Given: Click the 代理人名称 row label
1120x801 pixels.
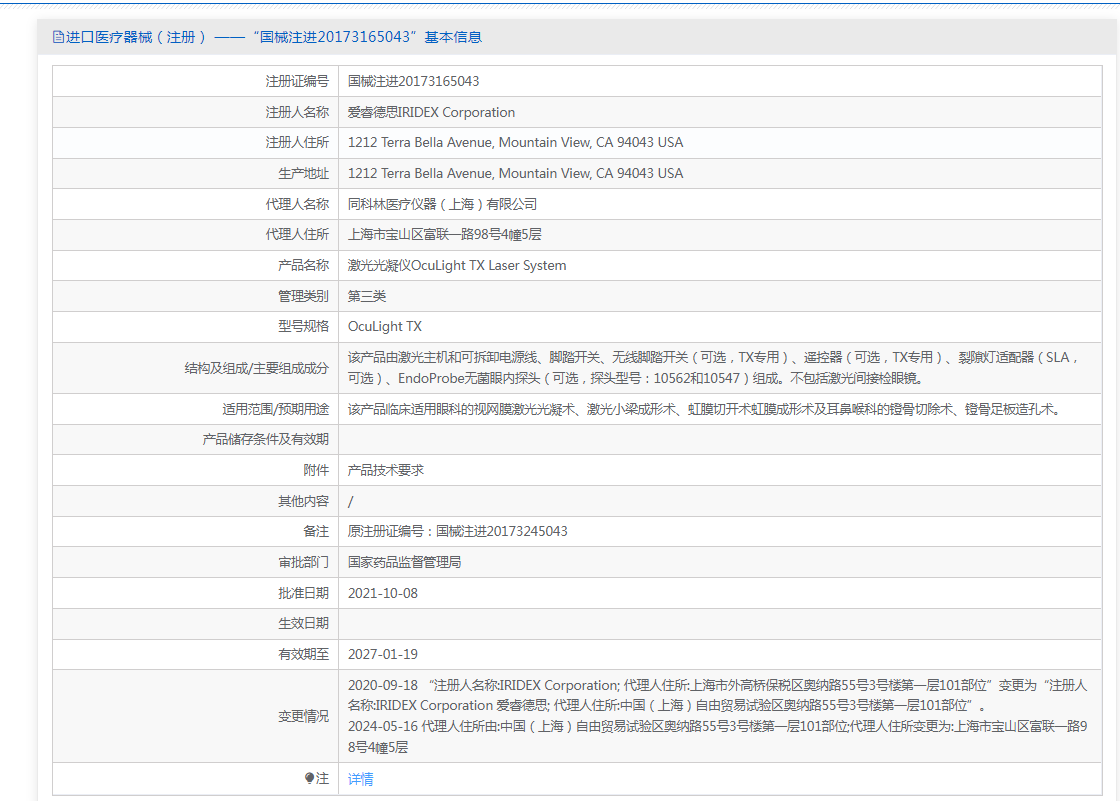Looking at the screenshot, I should point(297,204).
